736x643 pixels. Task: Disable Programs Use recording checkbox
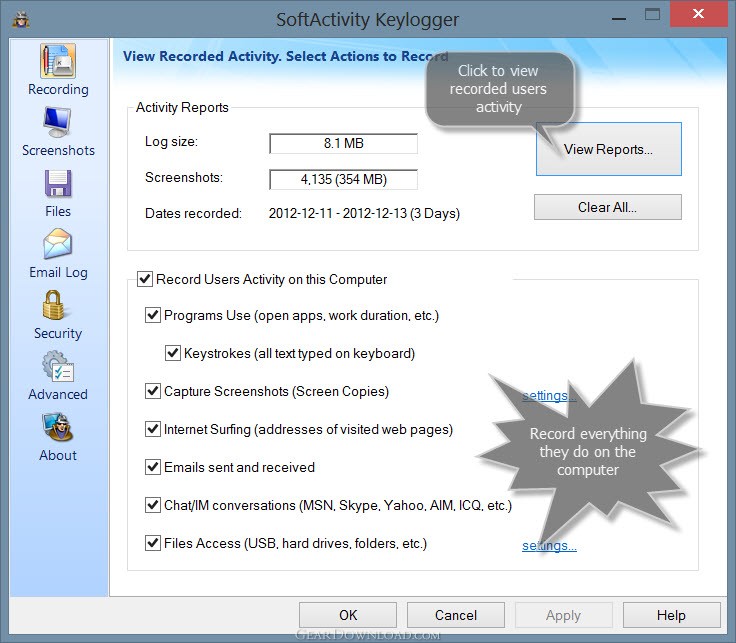tap(153, 315)
